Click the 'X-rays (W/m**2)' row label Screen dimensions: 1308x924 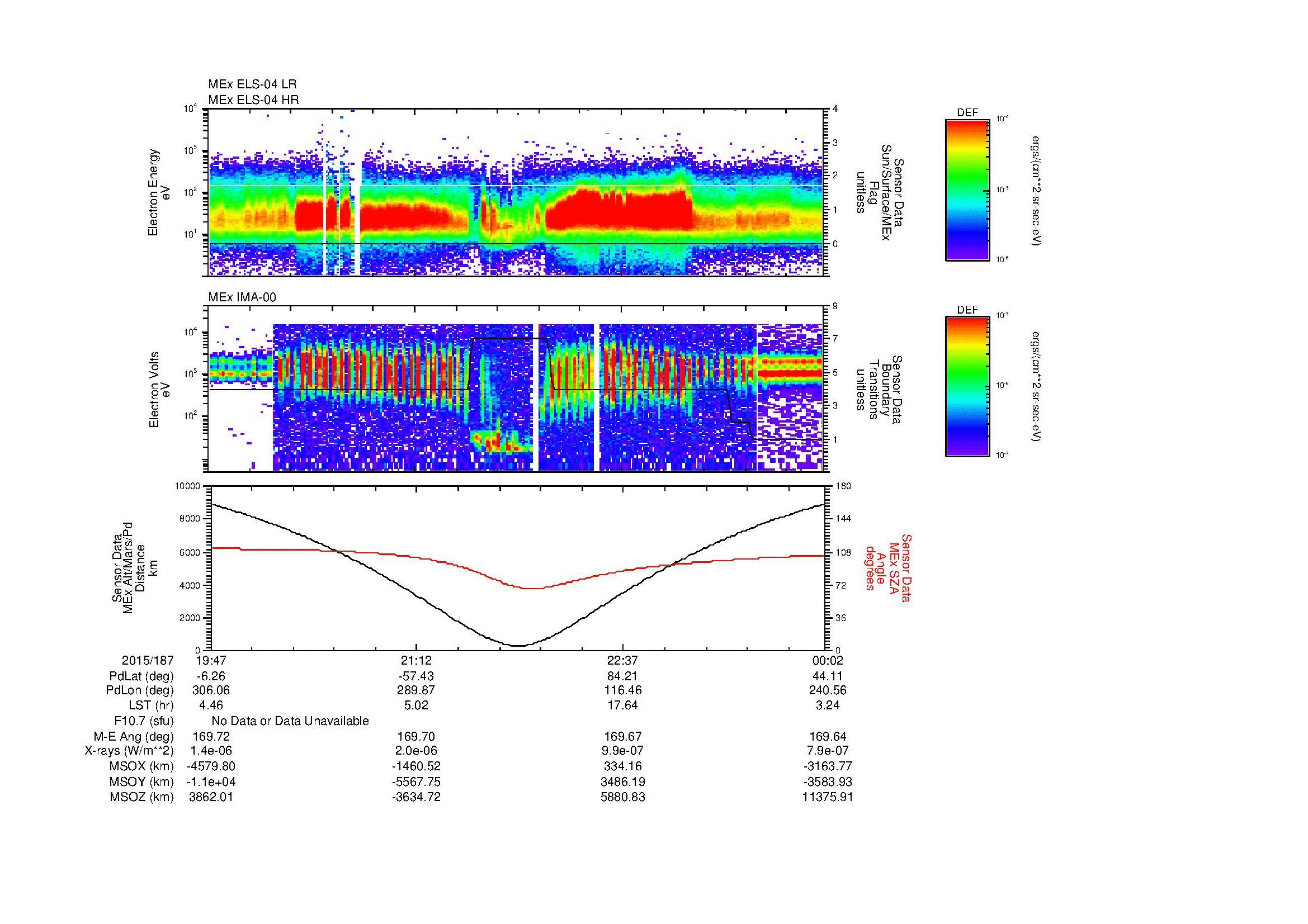[129, 751]
